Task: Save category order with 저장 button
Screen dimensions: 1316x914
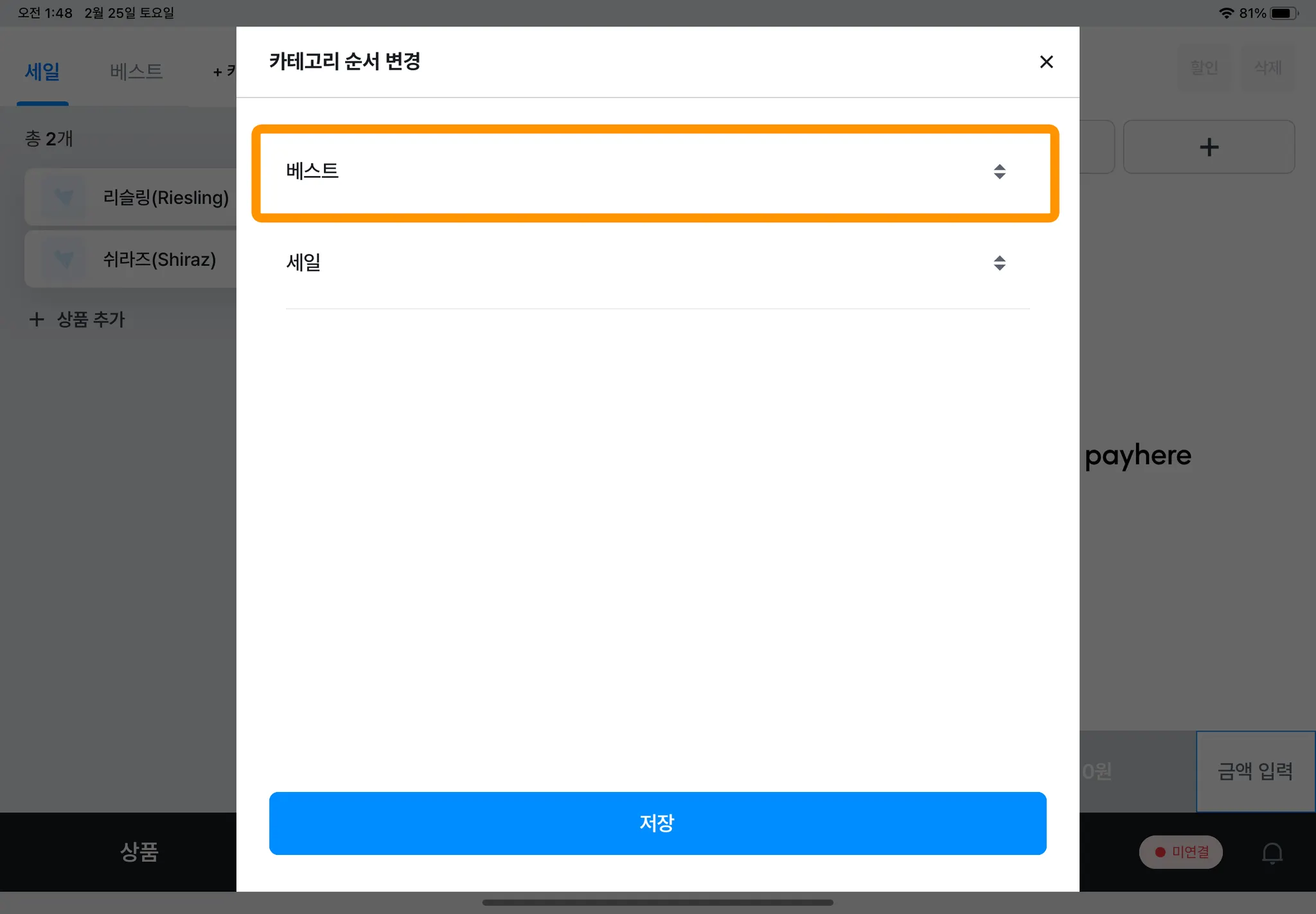Action: 657,823
